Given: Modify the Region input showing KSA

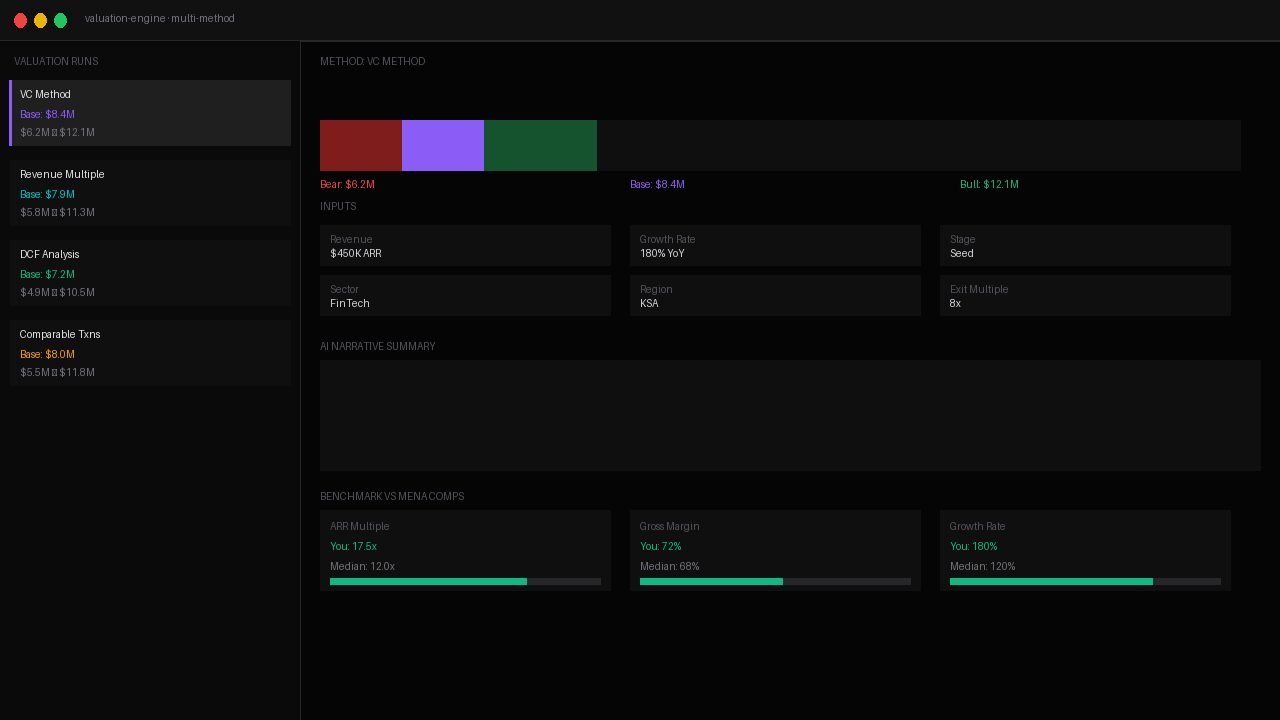Looking at the screenshot, I should pyautogui.click(x=775, y=296).
